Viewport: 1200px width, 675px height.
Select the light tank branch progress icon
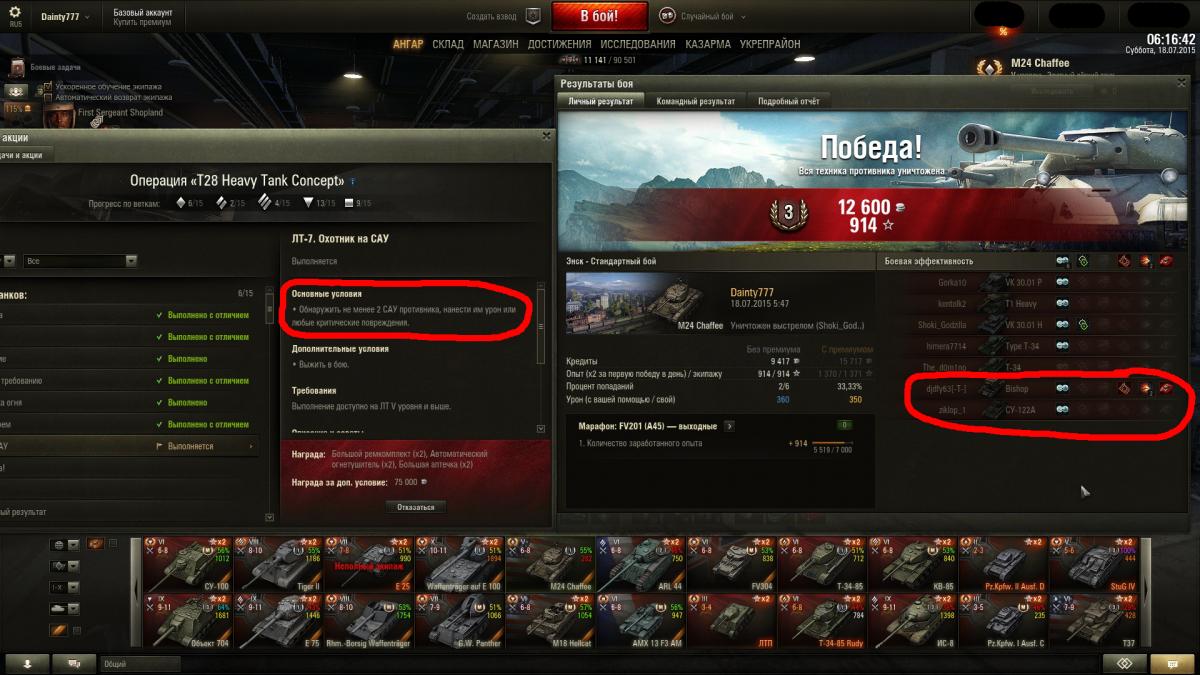tap(180, 203)
